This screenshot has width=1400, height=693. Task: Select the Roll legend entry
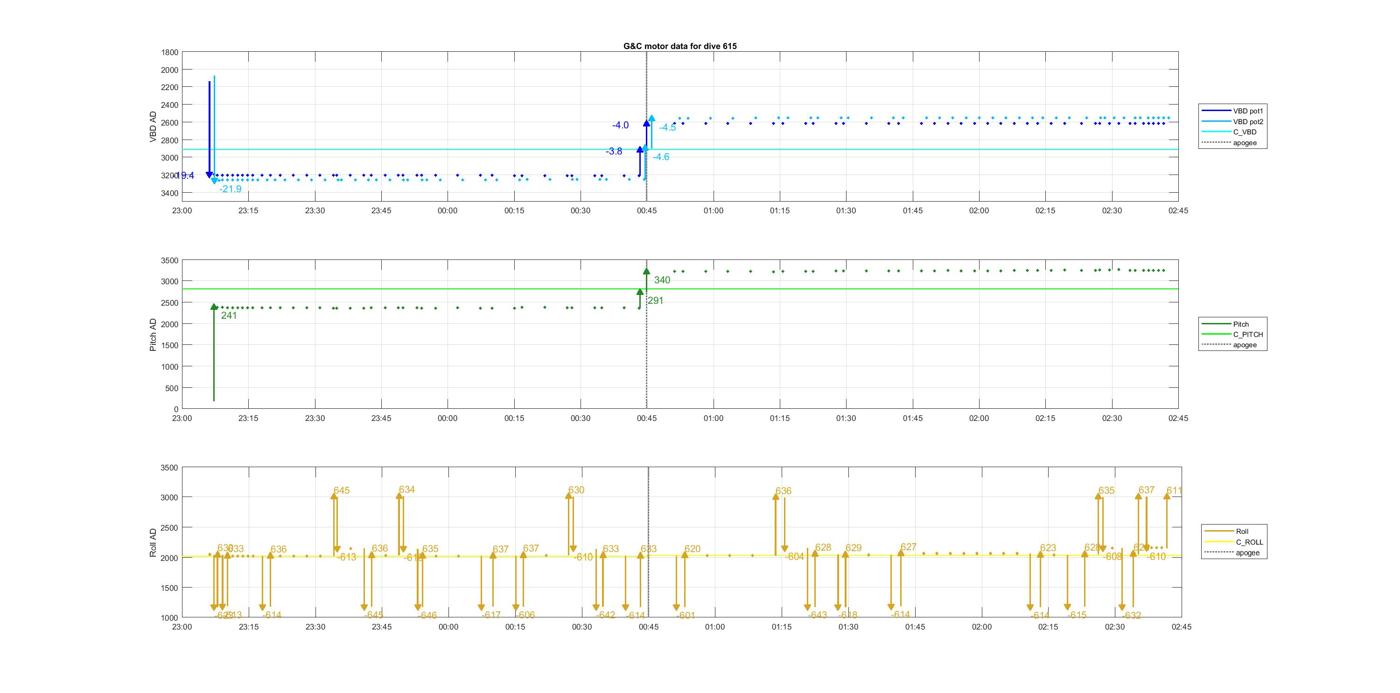pyautogui.click(x=1226, y=531)
